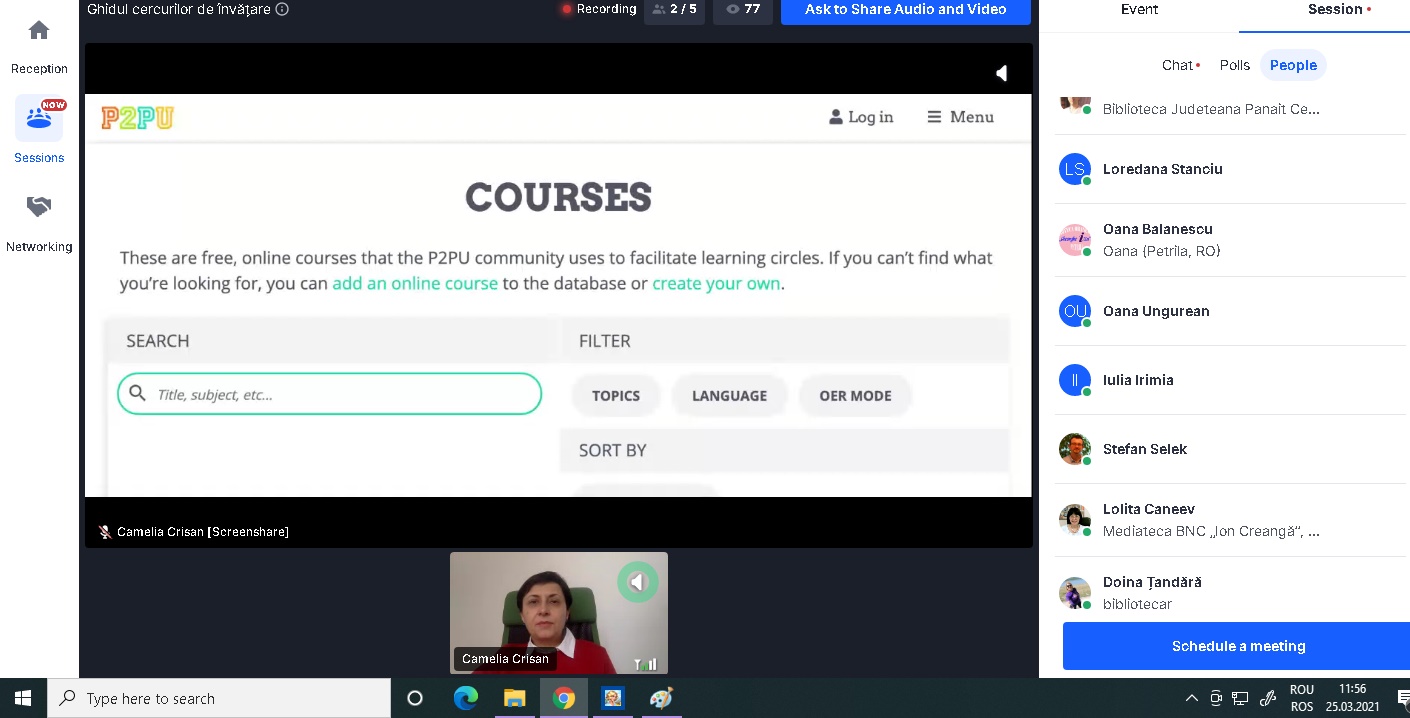Open the Sessions sidebar icon
The height and width of the screenshot is (718, 1410).
click(x=39, y=119)
